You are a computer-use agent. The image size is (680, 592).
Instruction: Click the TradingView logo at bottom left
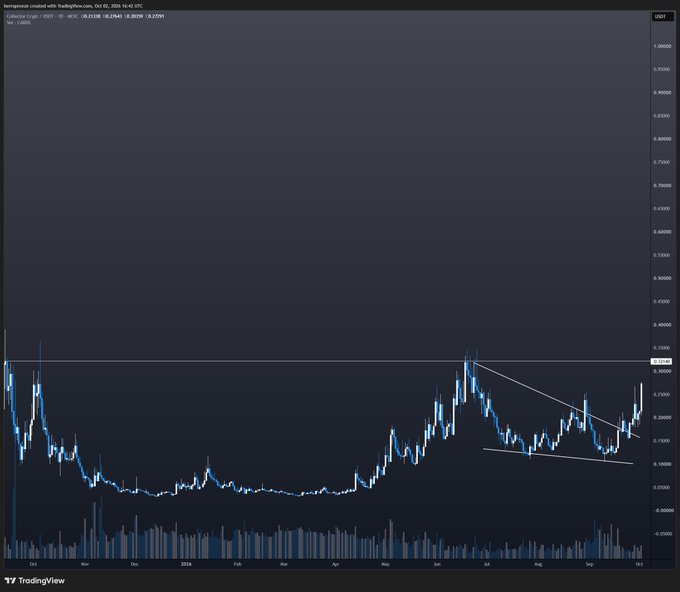pyautogui.click(x=35, y=581)
